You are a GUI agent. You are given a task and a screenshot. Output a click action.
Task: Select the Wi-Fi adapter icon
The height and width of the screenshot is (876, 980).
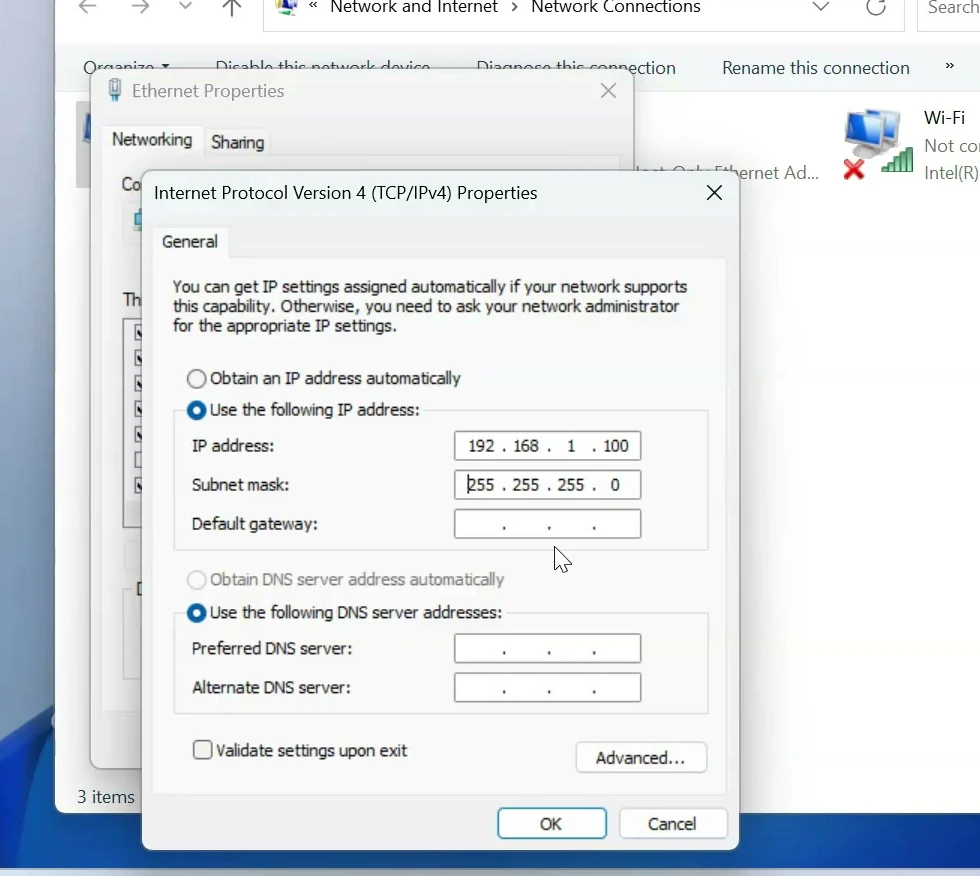[878, 144]
